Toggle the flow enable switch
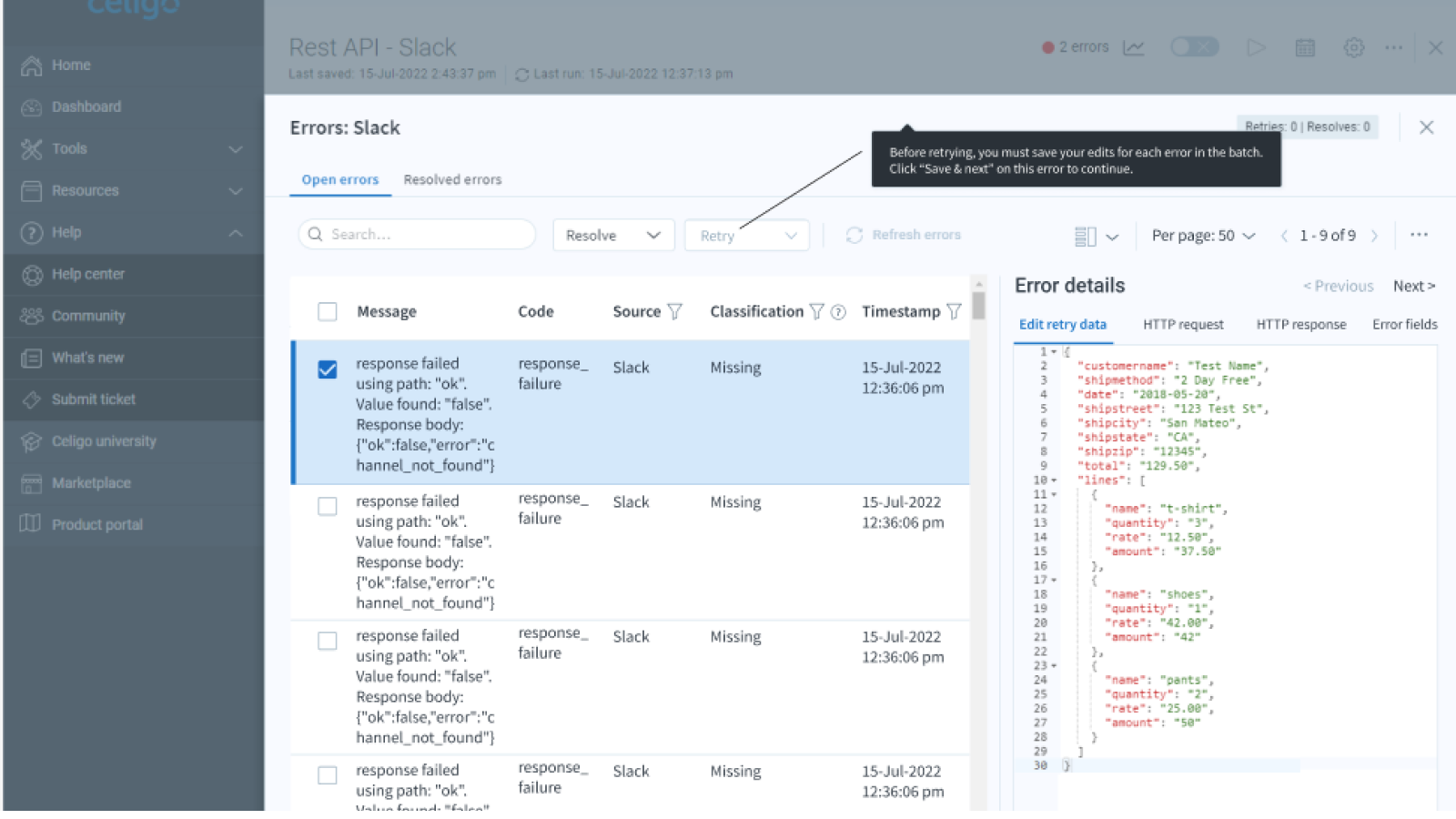 1194,47
